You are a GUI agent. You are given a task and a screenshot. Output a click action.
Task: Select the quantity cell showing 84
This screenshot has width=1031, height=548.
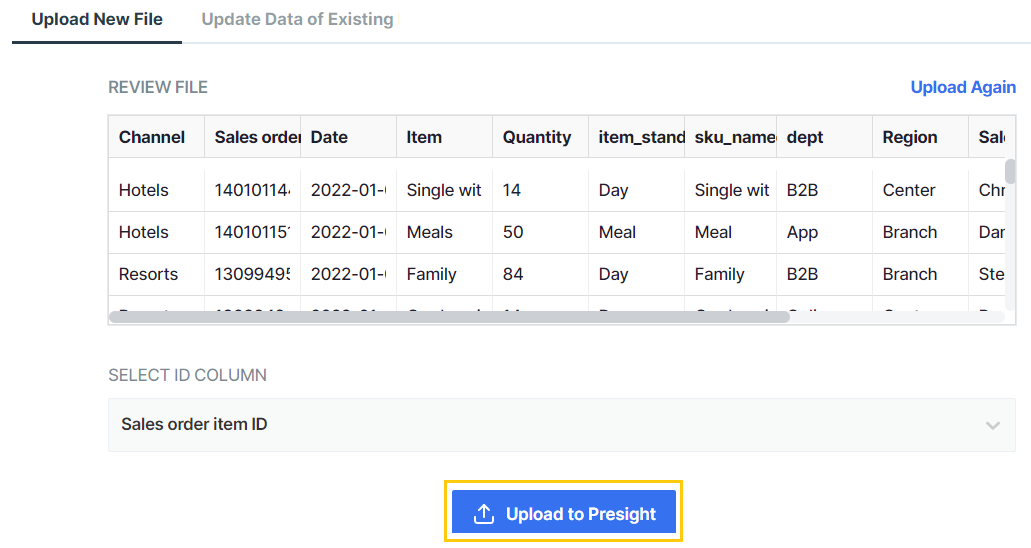512,274
